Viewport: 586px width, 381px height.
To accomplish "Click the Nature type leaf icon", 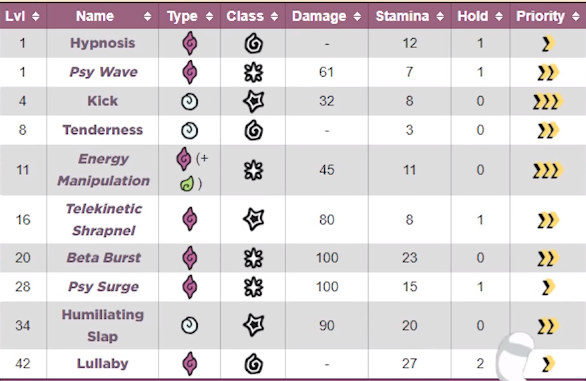I will 186,184.
